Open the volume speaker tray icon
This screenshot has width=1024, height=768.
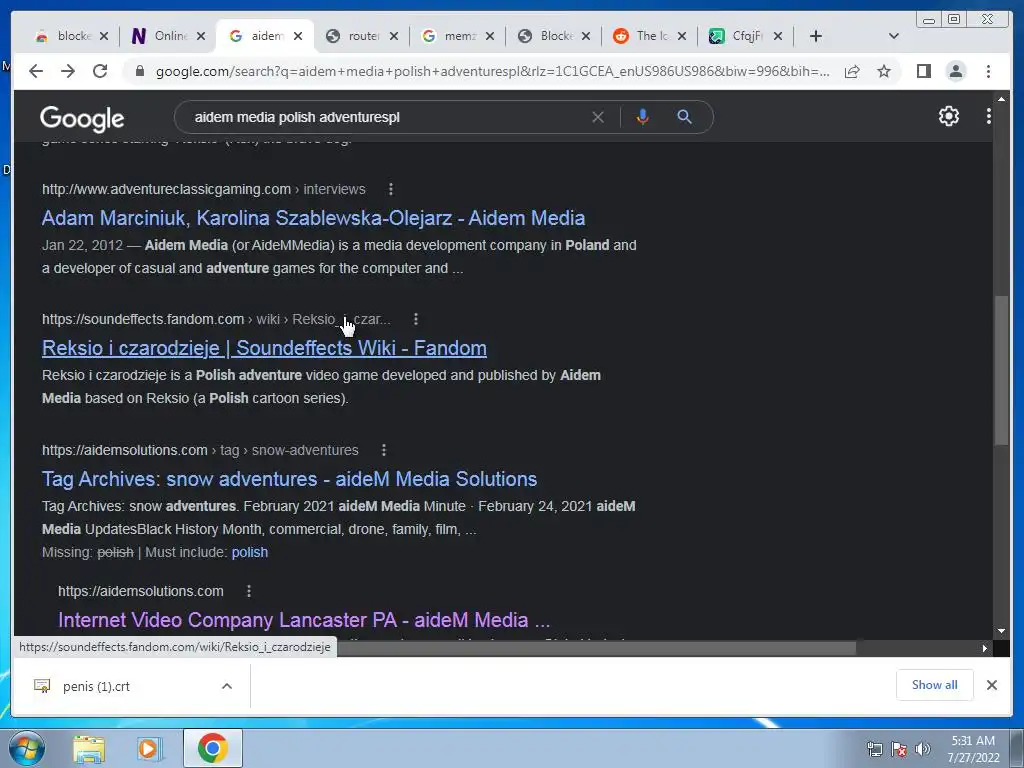pyautogui.click(x=922, y=749)
